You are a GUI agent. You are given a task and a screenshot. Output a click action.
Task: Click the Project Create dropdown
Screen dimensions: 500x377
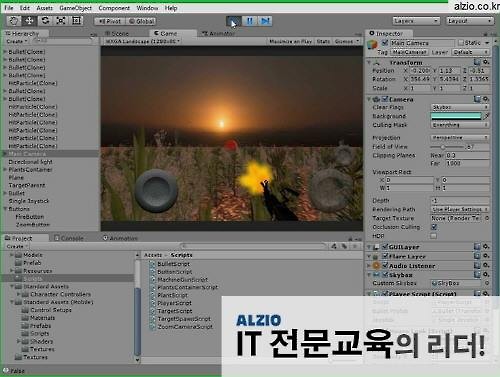(x=17, y=246)
